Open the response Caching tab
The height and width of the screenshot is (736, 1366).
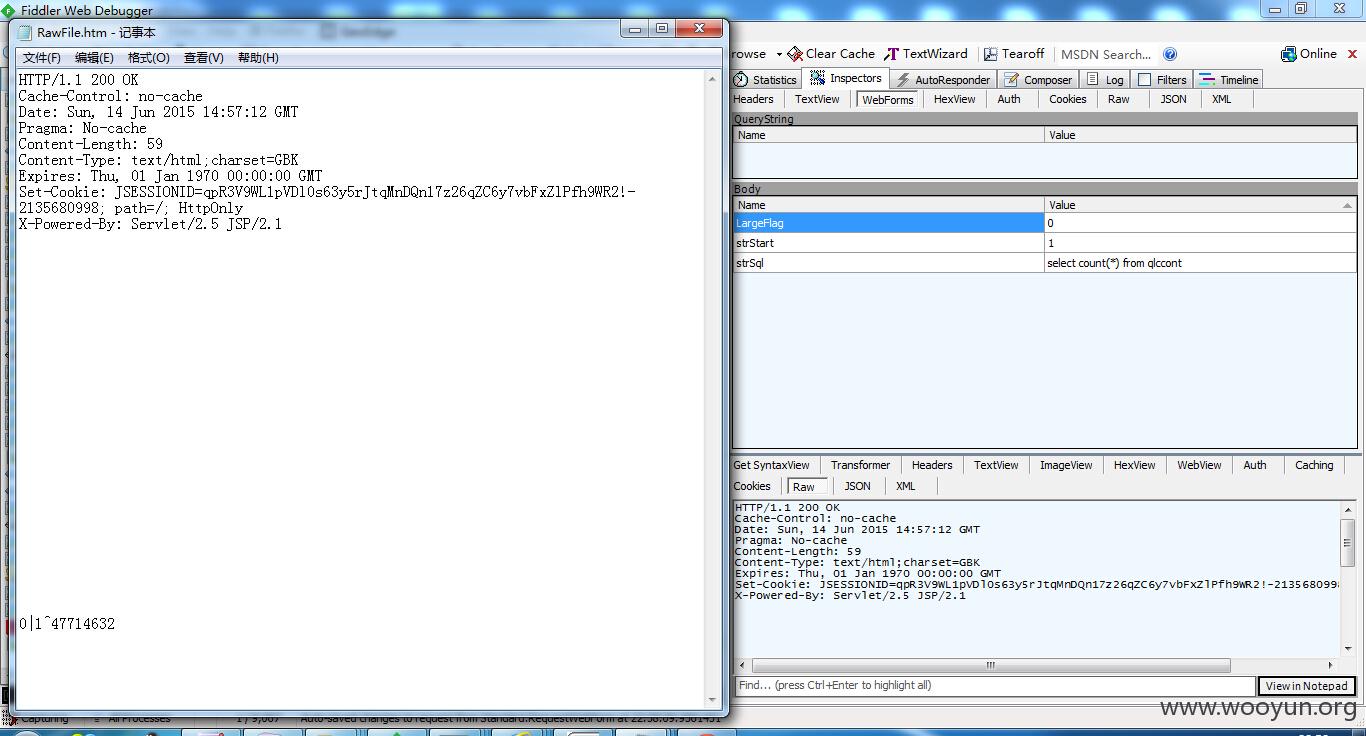[x=1314, y=465]
